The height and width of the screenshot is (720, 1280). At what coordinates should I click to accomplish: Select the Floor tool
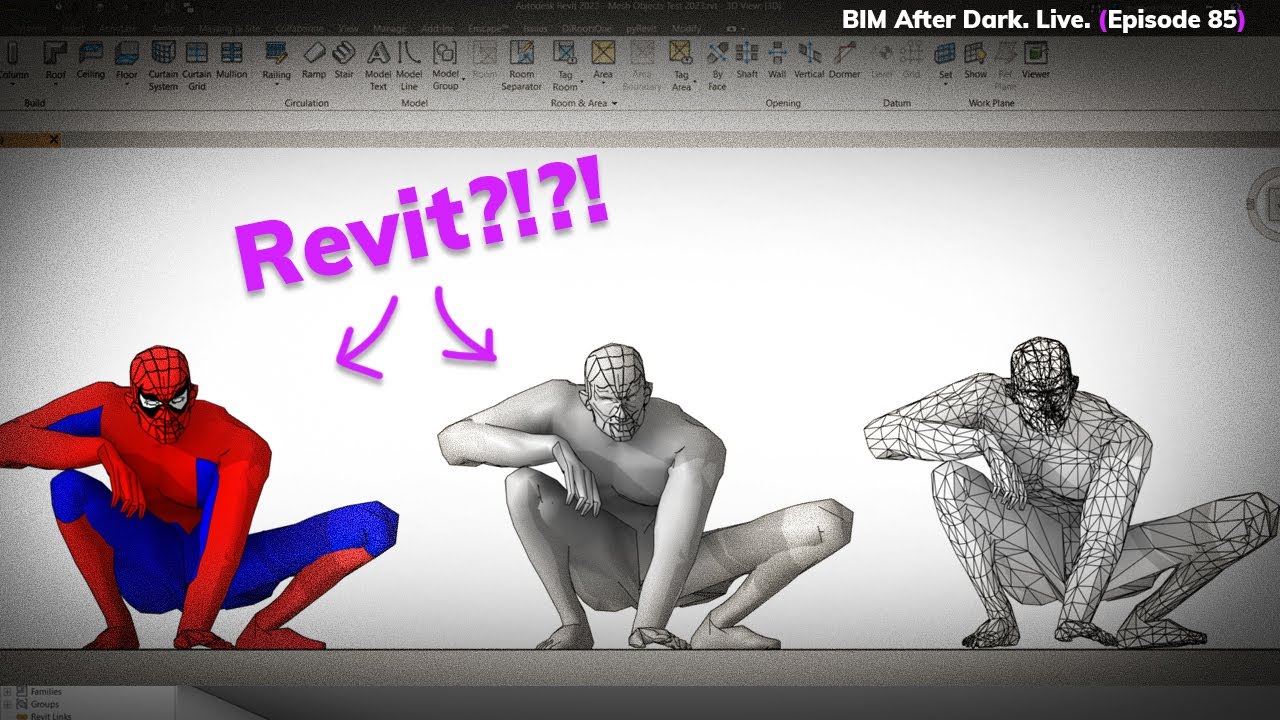point(126,60)
